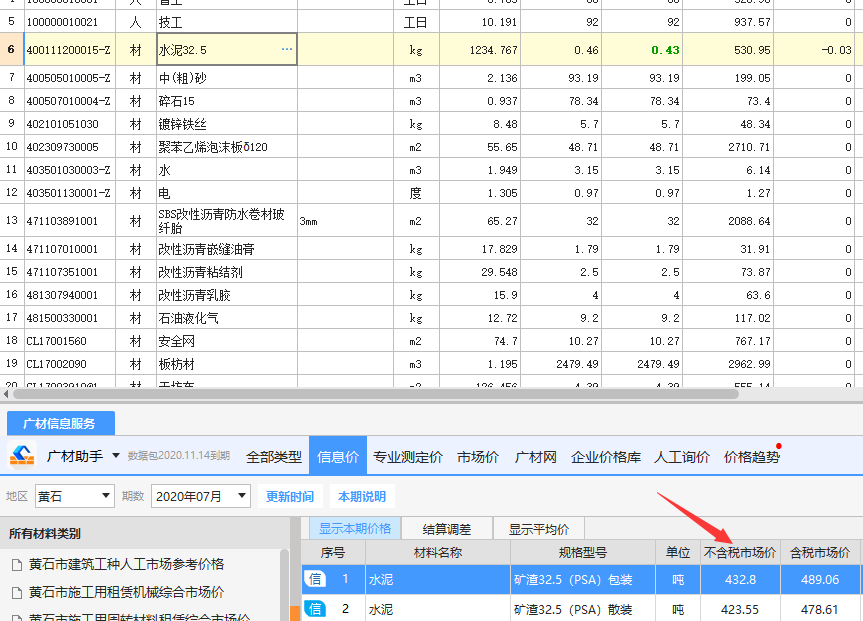This screenshot has width=863, height=621.
Task: Select the 显示本期价格 tab
Action: point(354,529)
